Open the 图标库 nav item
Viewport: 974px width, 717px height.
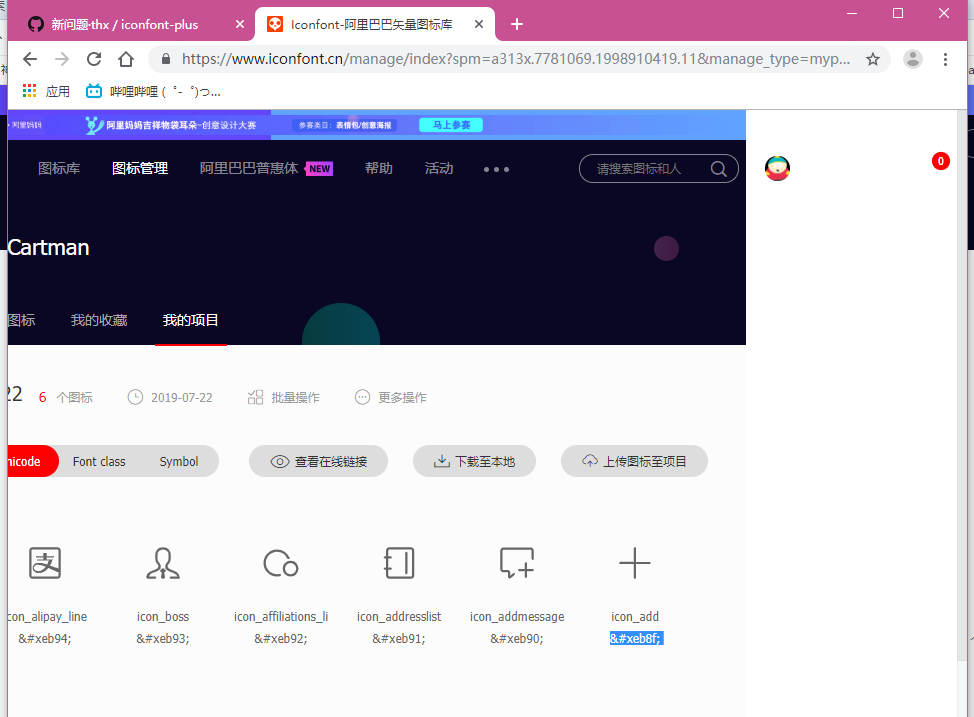pos(59,168)
